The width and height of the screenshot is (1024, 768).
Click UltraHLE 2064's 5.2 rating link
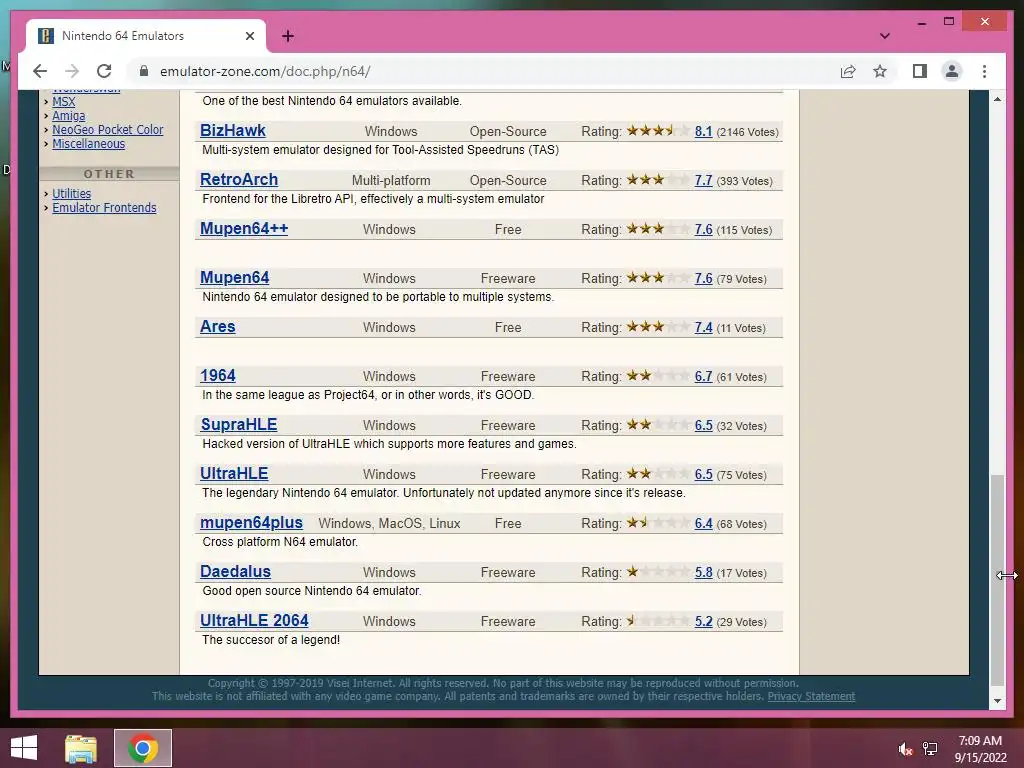(x=703, y=622)
